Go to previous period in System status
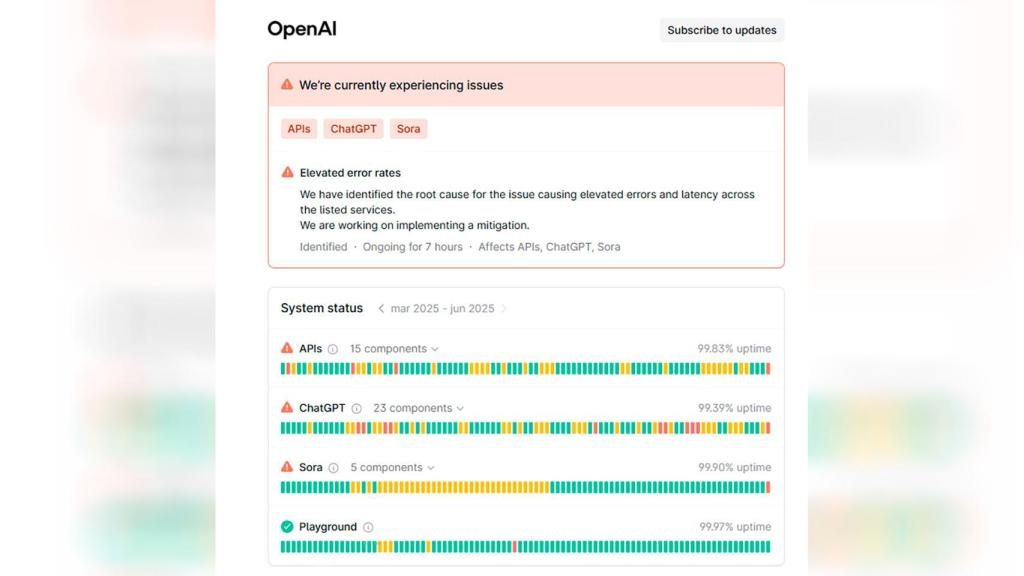Viewport: 1024px width, 576px height. pos(381,309)
